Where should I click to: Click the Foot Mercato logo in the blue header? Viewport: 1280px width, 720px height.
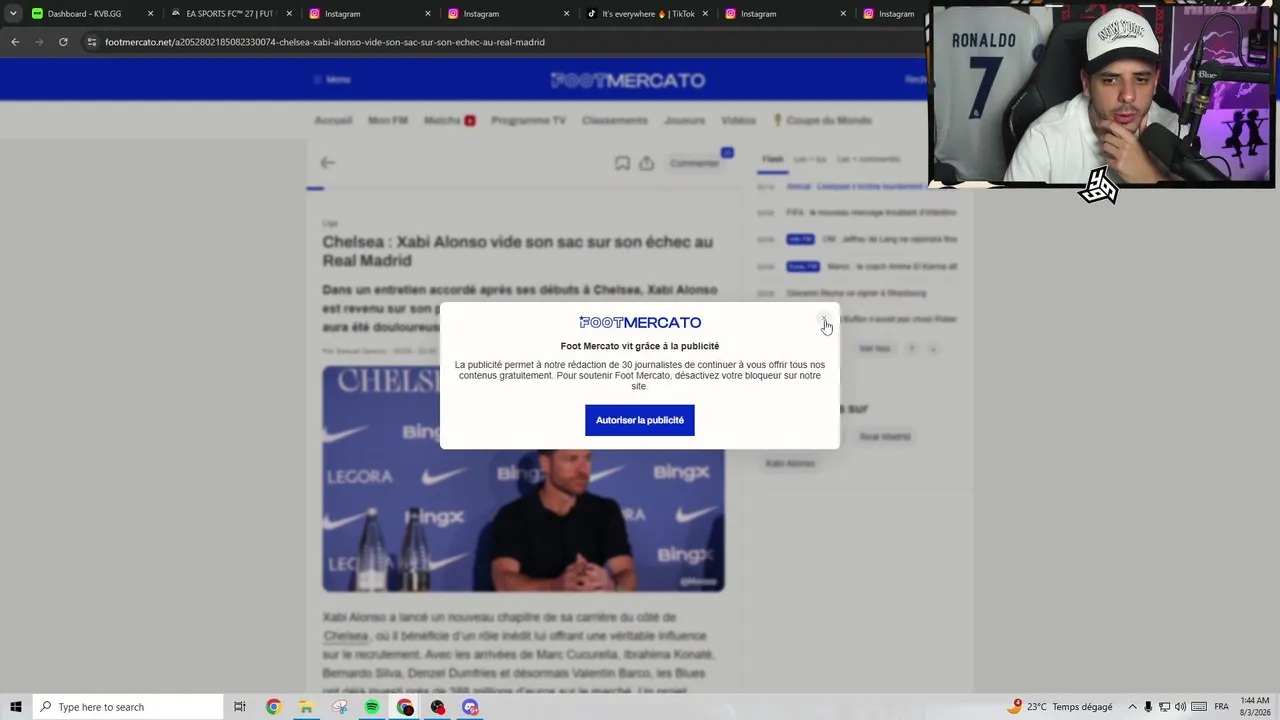tap(628, 80)
